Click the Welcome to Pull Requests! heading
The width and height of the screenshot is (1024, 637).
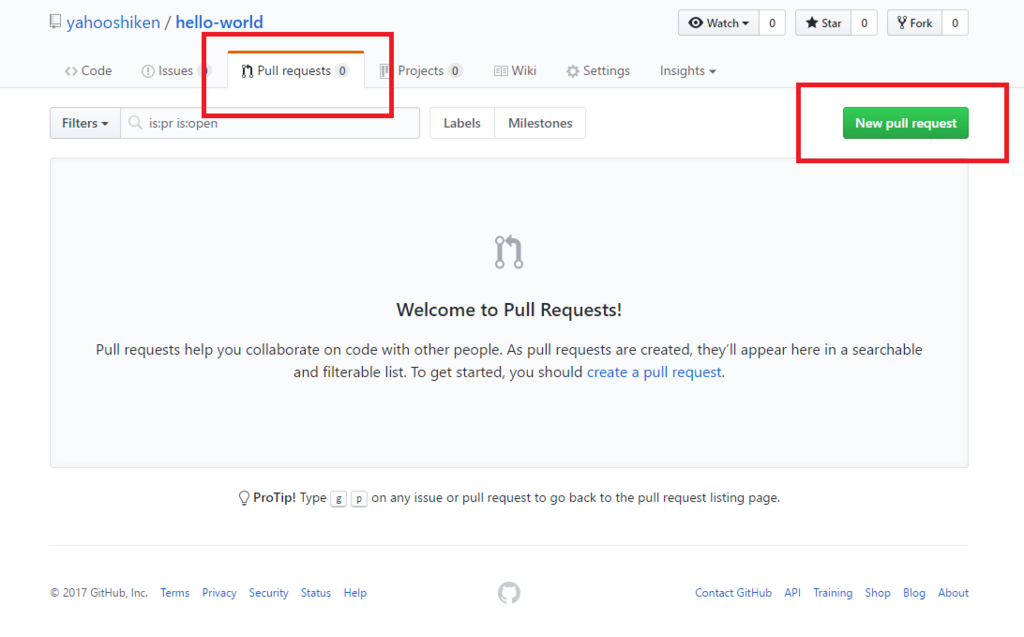[x=509, y=310]
